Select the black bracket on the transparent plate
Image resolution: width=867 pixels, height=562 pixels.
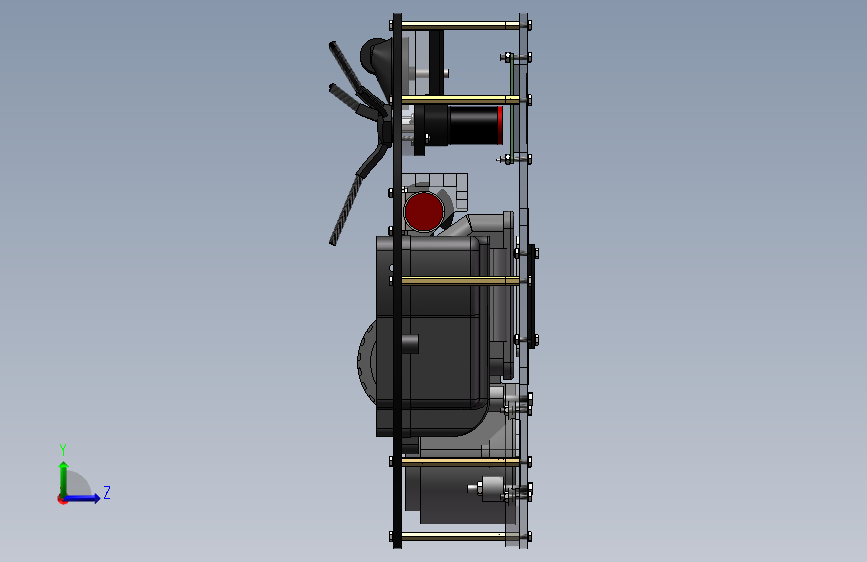[532, 296]
